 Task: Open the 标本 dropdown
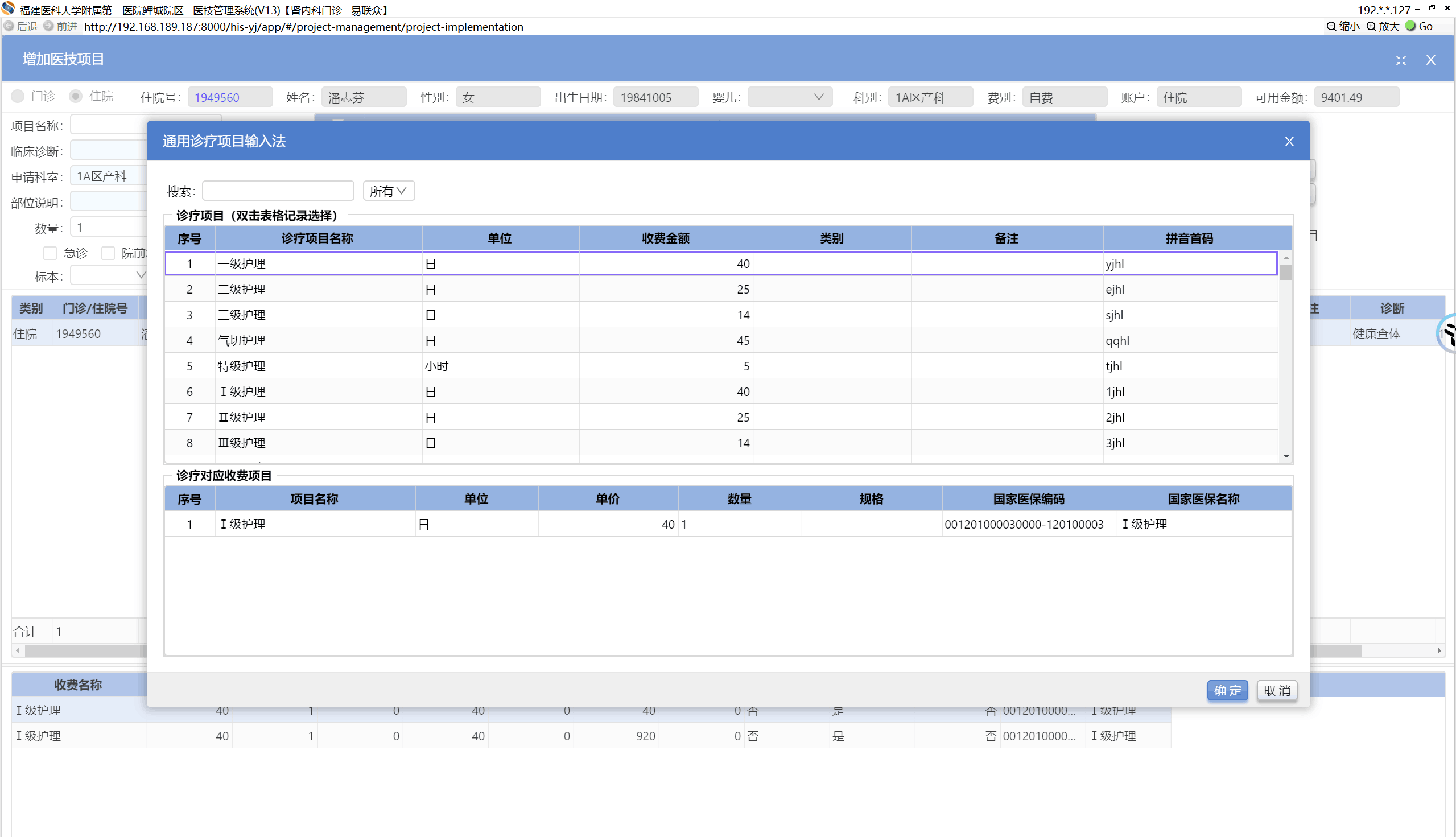pos(109,276)
